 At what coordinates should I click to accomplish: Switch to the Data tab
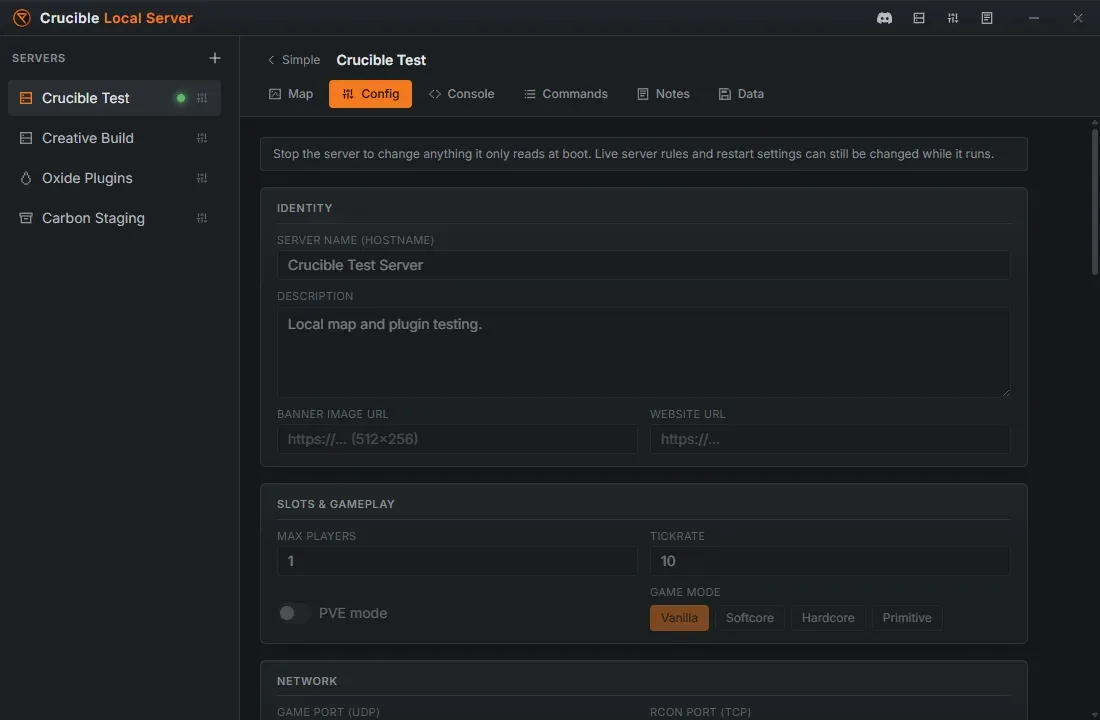[742, 94]
